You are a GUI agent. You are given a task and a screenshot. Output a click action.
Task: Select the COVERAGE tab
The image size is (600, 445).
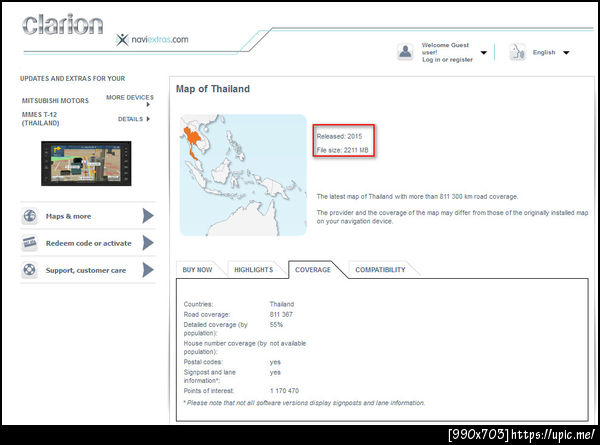coord(313,270)
